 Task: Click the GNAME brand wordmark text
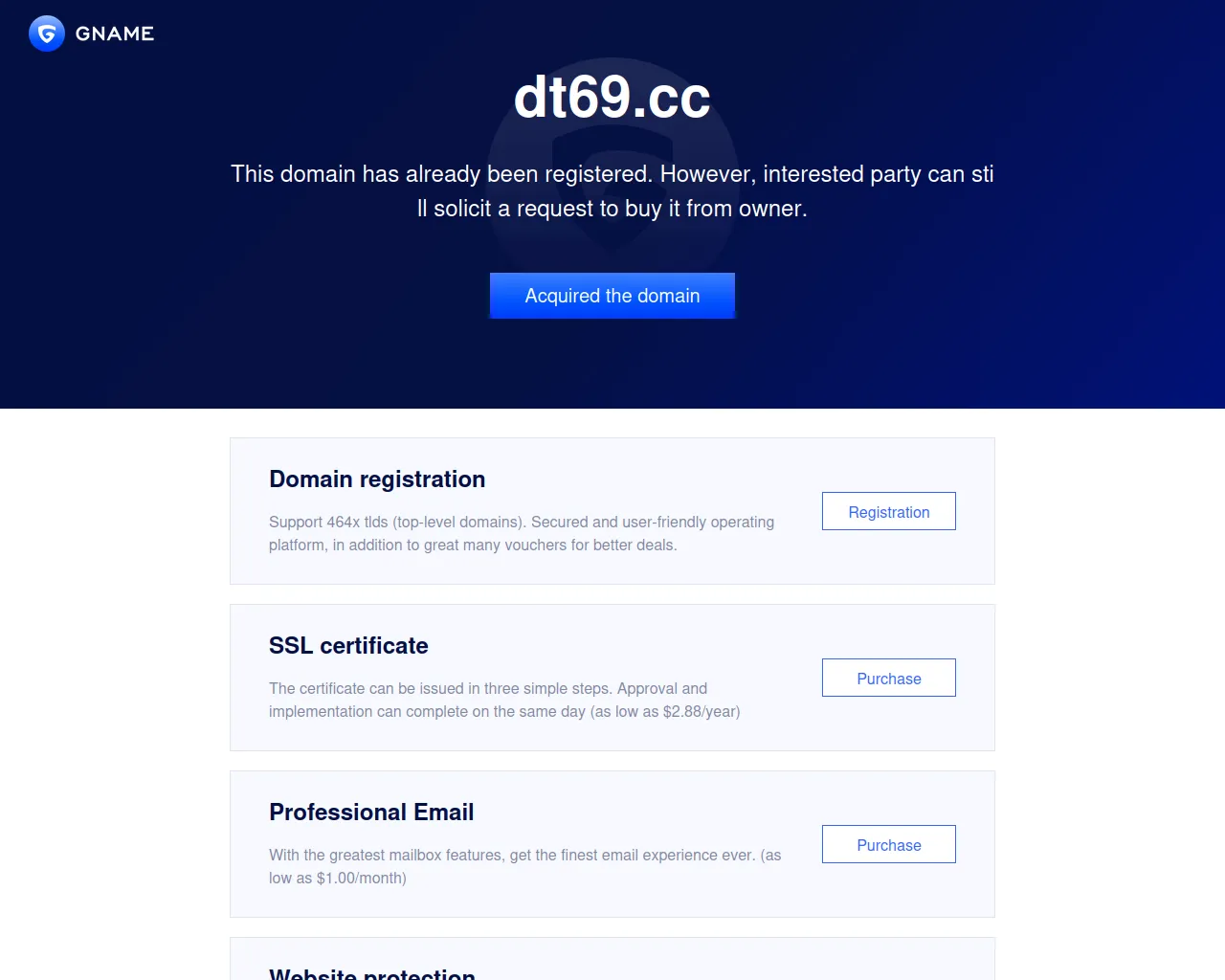115,33
